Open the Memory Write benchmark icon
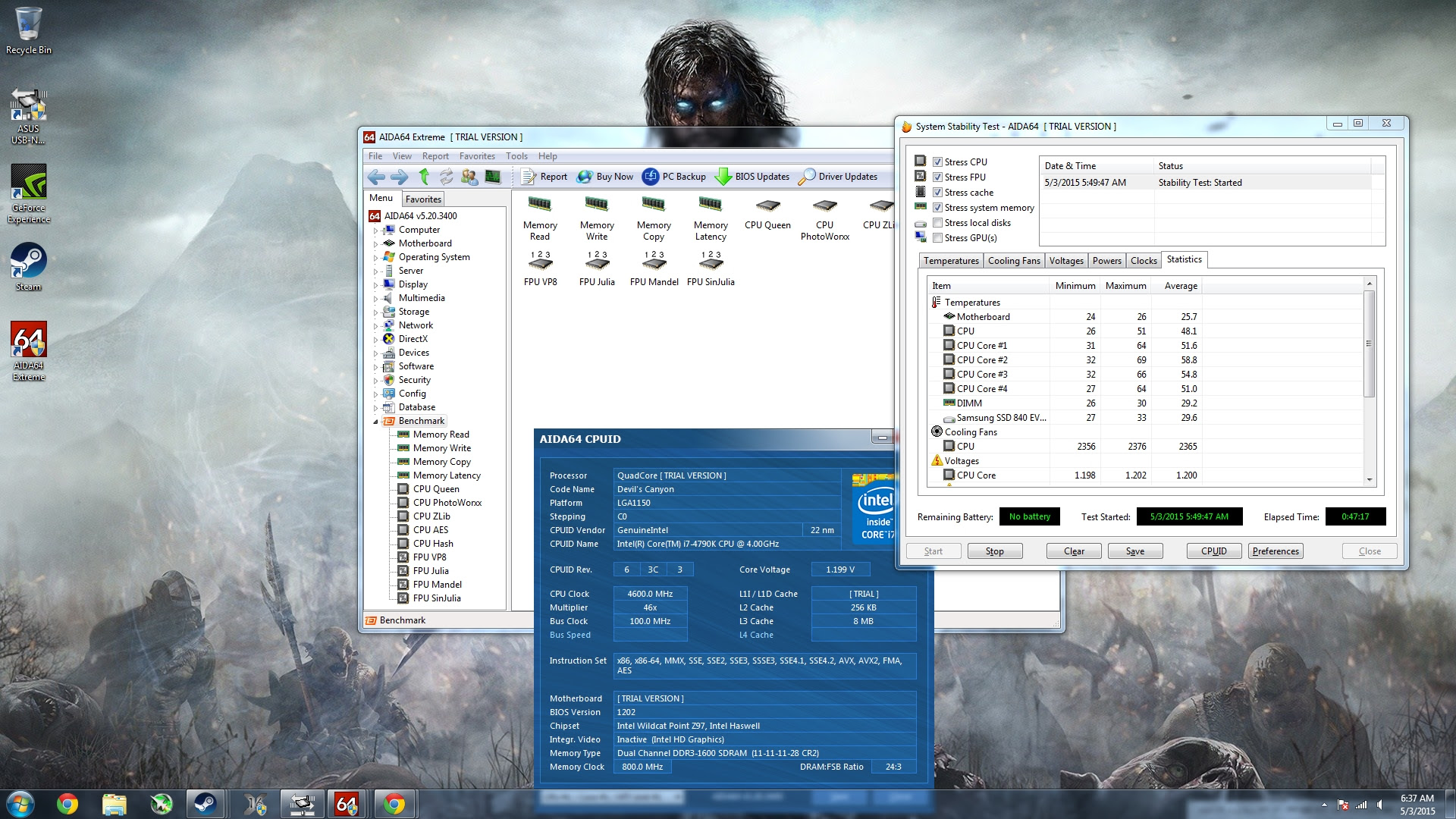This screenshot has height=819, width=1456. coord(597,218)
